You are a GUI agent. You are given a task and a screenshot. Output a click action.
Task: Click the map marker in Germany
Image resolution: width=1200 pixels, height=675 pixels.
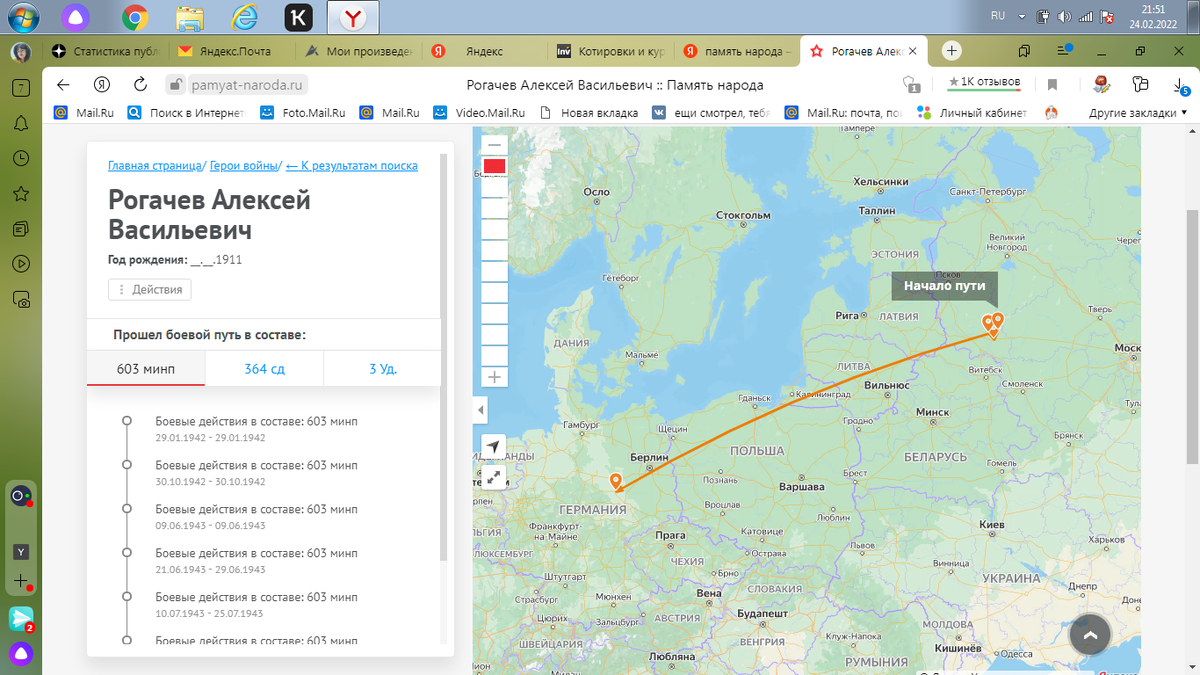point(615,483)
